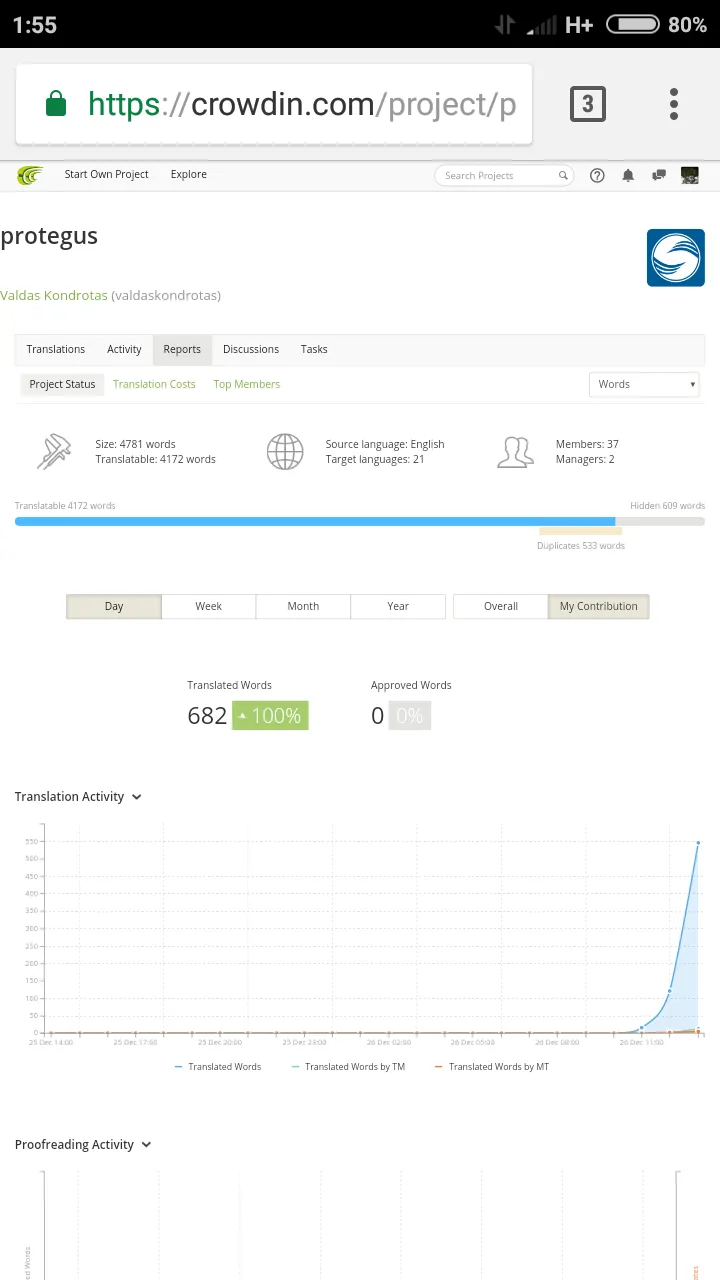720x1280 pixels.
Task: Select the Reports tab
Action: (182, 349)
